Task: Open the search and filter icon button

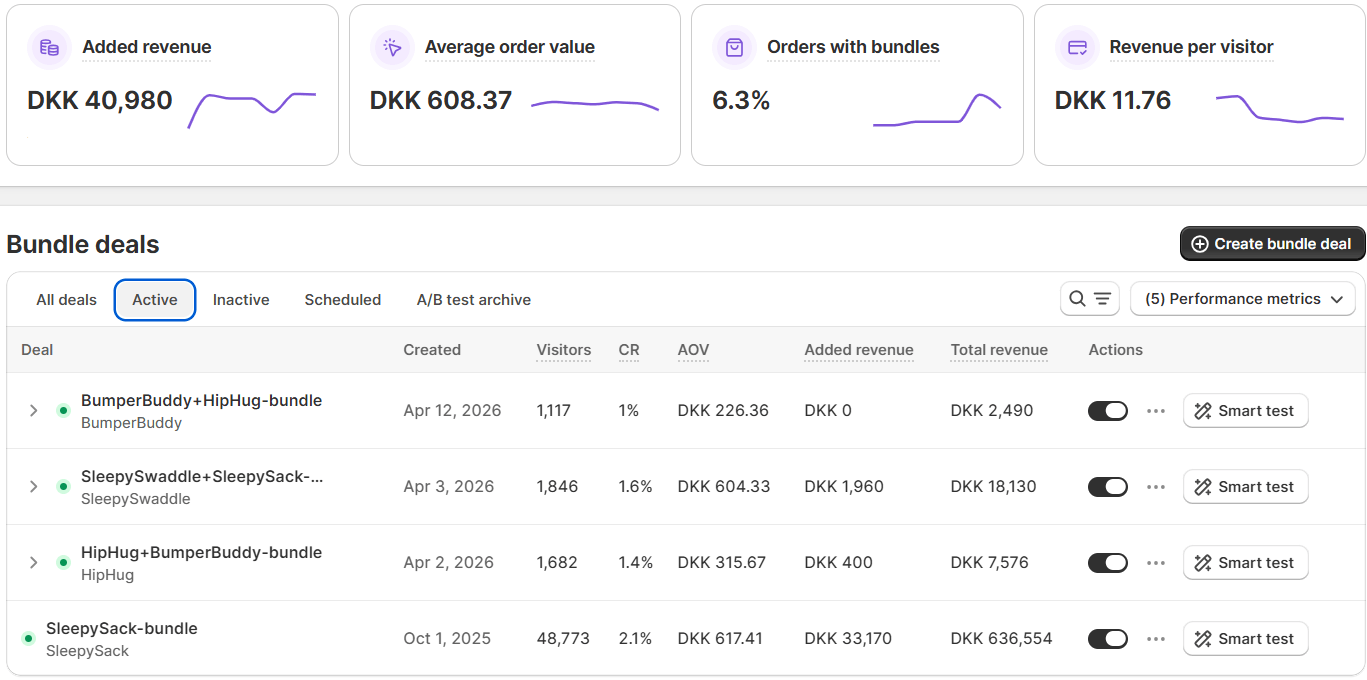Action: [x=1090, y=299]
